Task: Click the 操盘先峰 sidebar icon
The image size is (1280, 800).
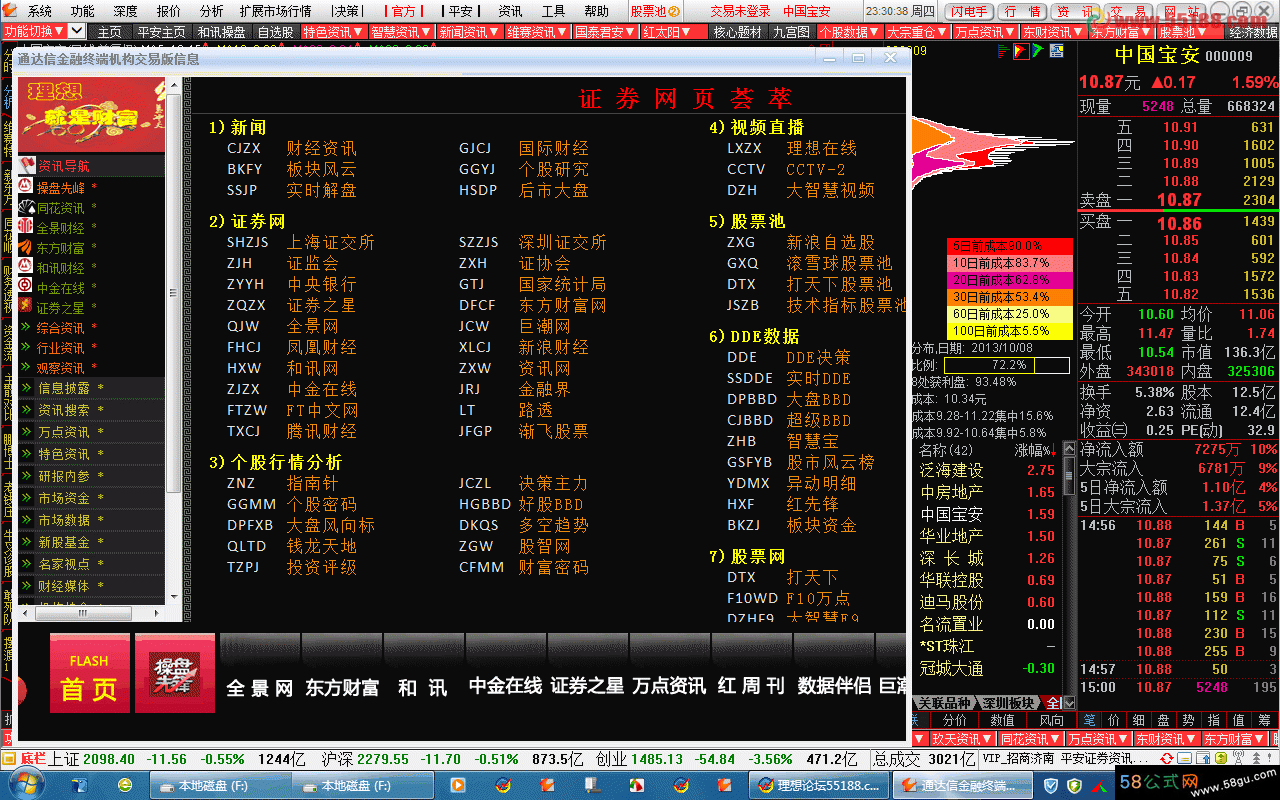Action: pos(27,187)
